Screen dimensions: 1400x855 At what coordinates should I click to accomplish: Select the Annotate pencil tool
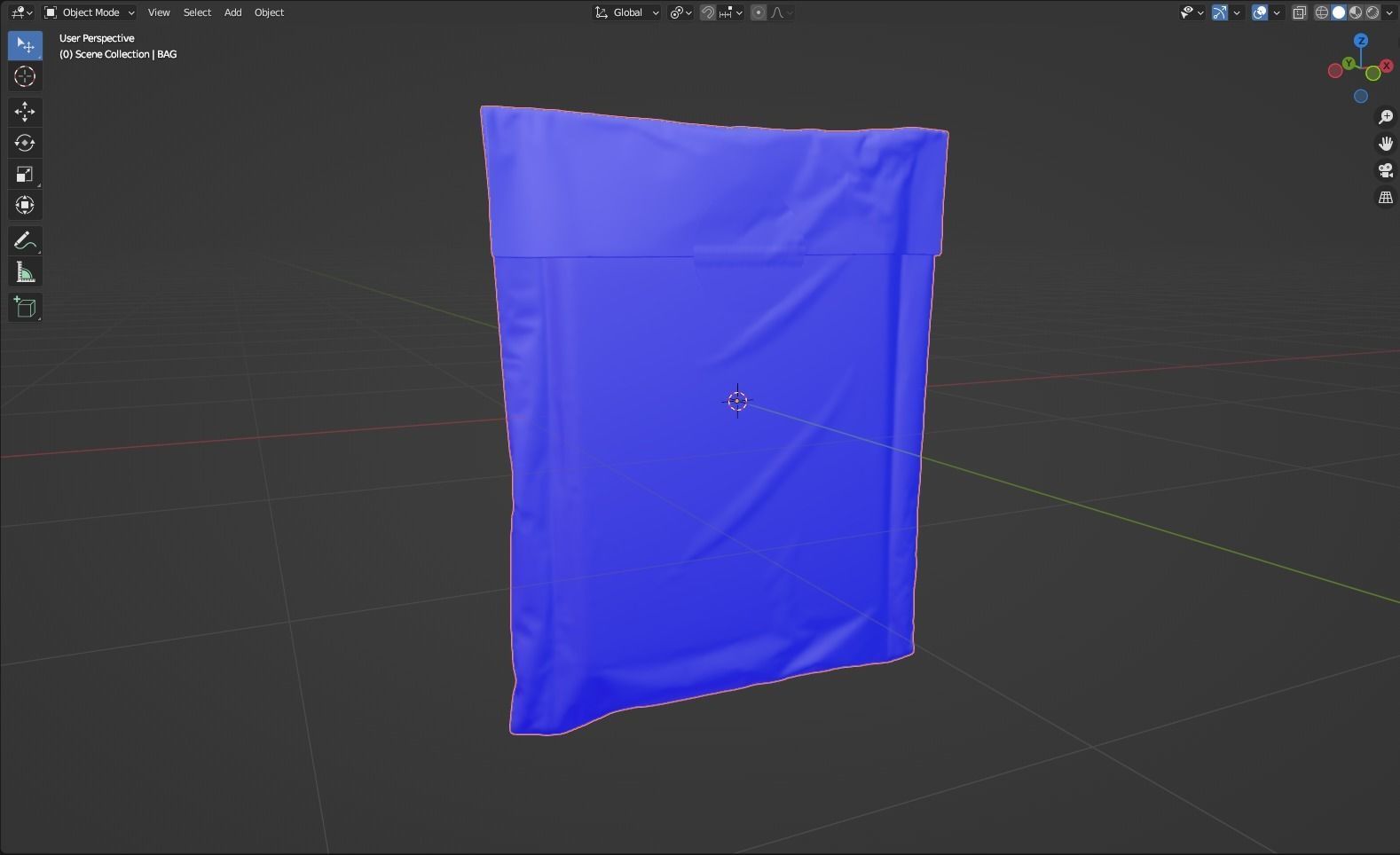pos(25,240)
